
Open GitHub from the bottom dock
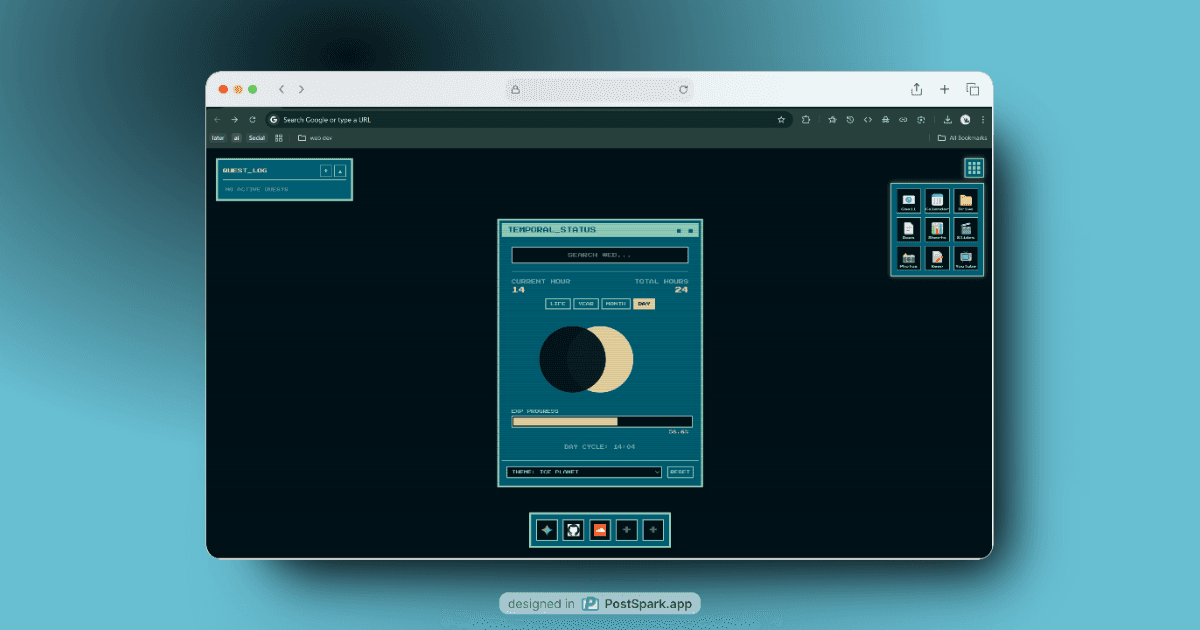tap(573, 530)
